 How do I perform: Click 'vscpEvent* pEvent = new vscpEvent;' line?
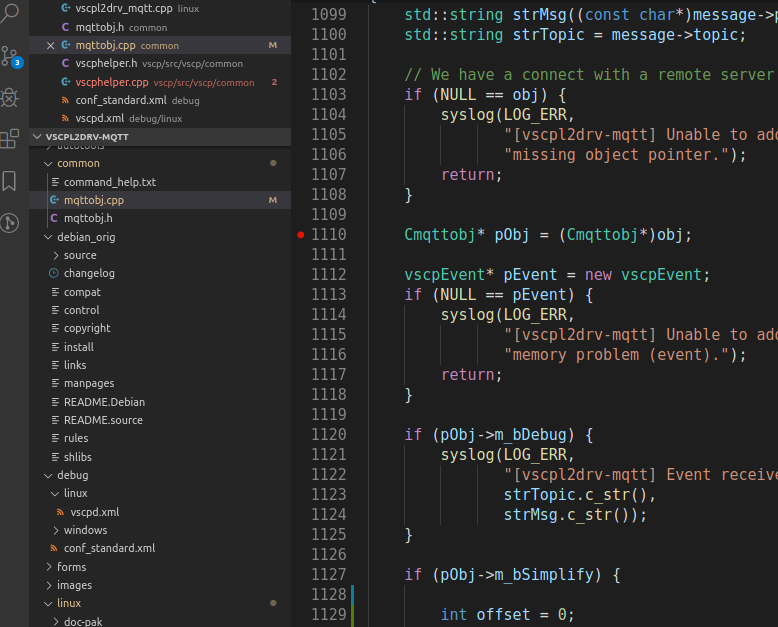[557, 275]
